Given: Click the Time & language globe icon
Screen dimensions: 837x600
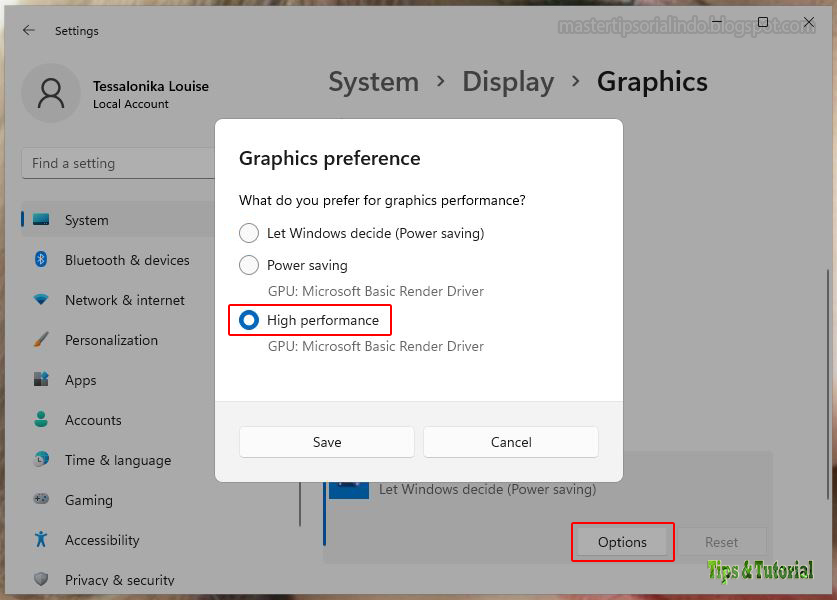Looking at the screenshot, I should pyautogui.click(x=41, y=459).
